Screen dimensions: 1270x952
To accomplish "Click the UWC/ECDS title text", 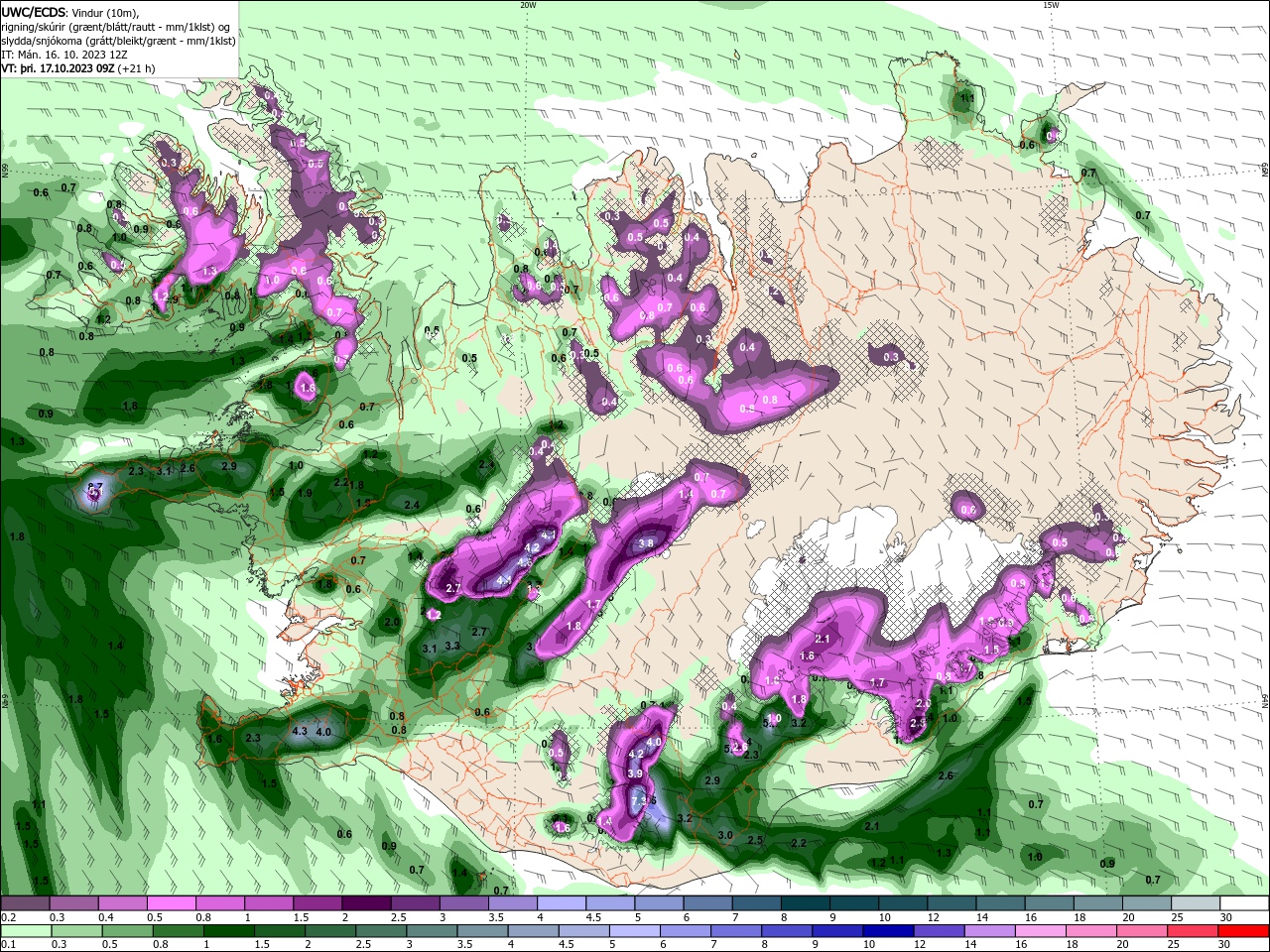I will (x=33, y=11).
